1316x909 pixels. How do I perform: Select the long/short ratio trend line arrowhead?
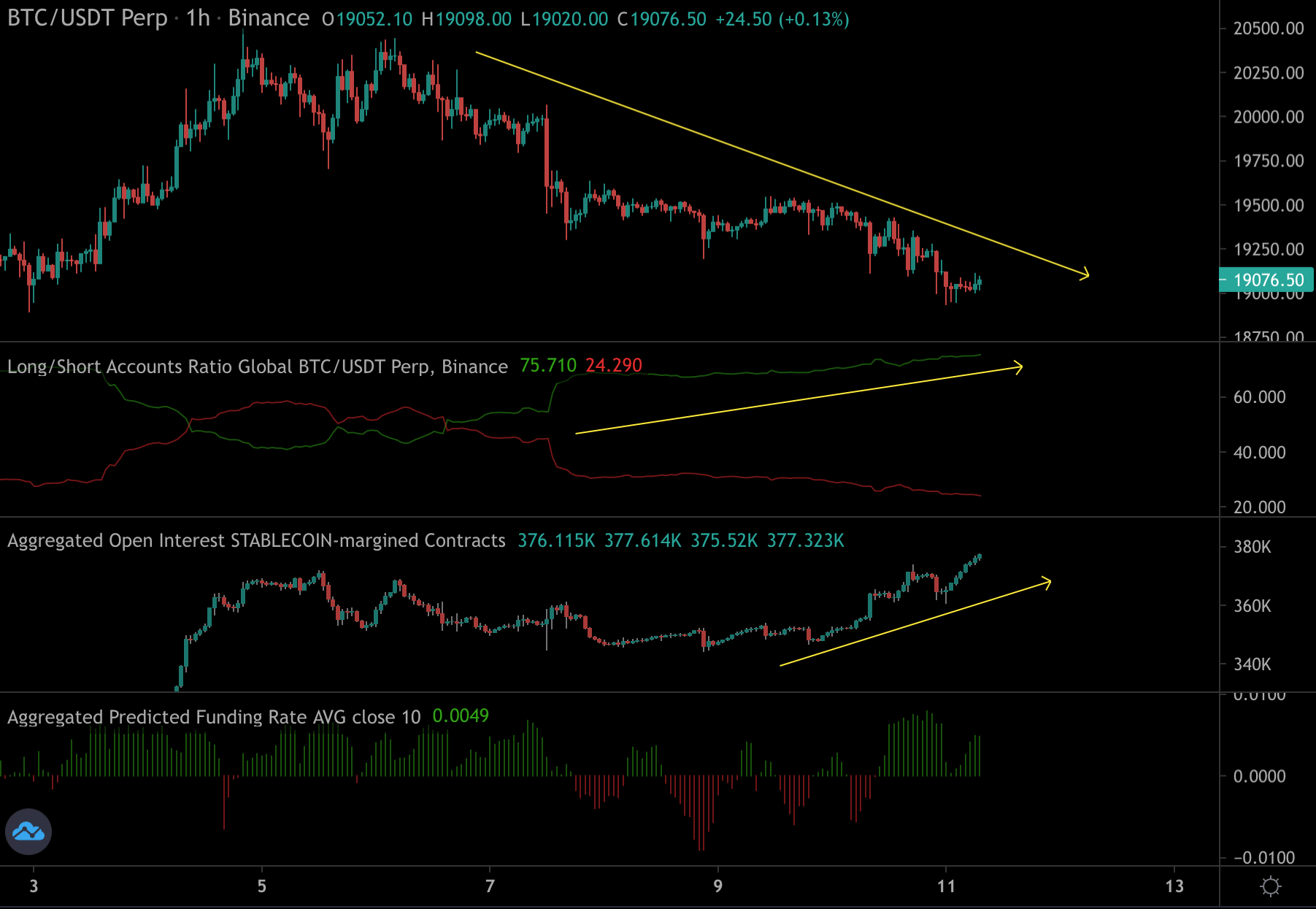1020,367
